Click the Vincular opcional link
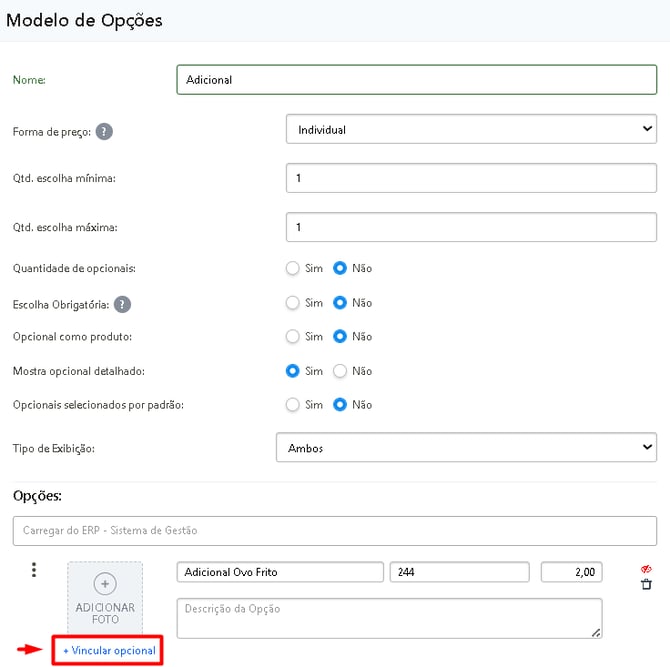Viewport: 670px width, 667px height. coord(109,650)
